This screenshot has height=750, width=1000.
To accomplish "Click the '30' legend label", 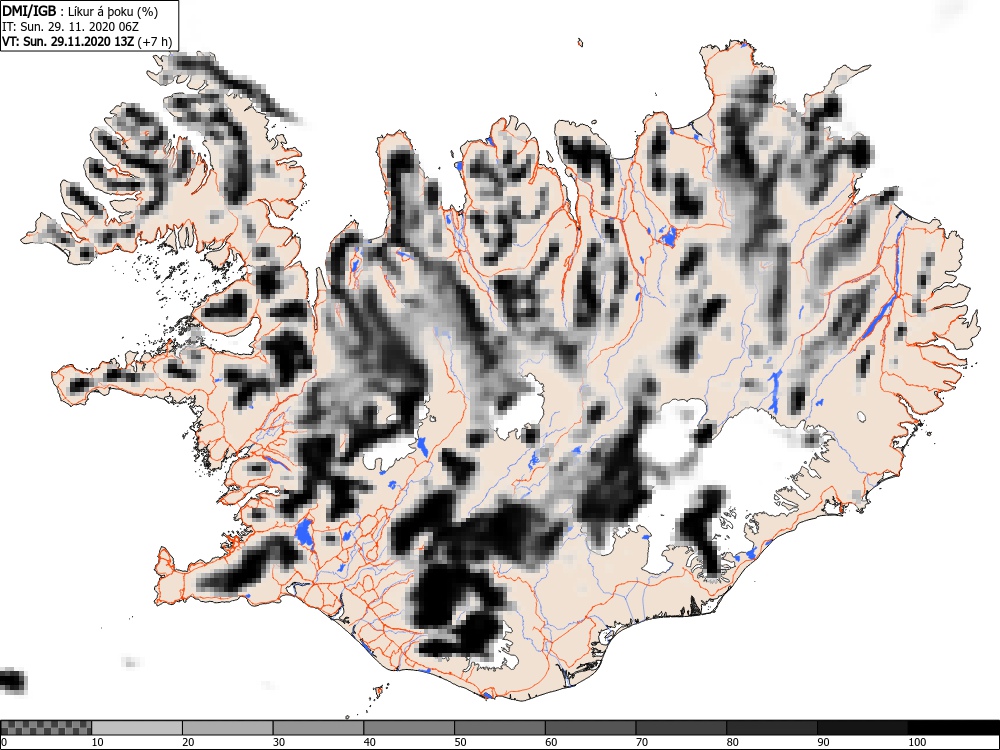I will click(279, 742).
